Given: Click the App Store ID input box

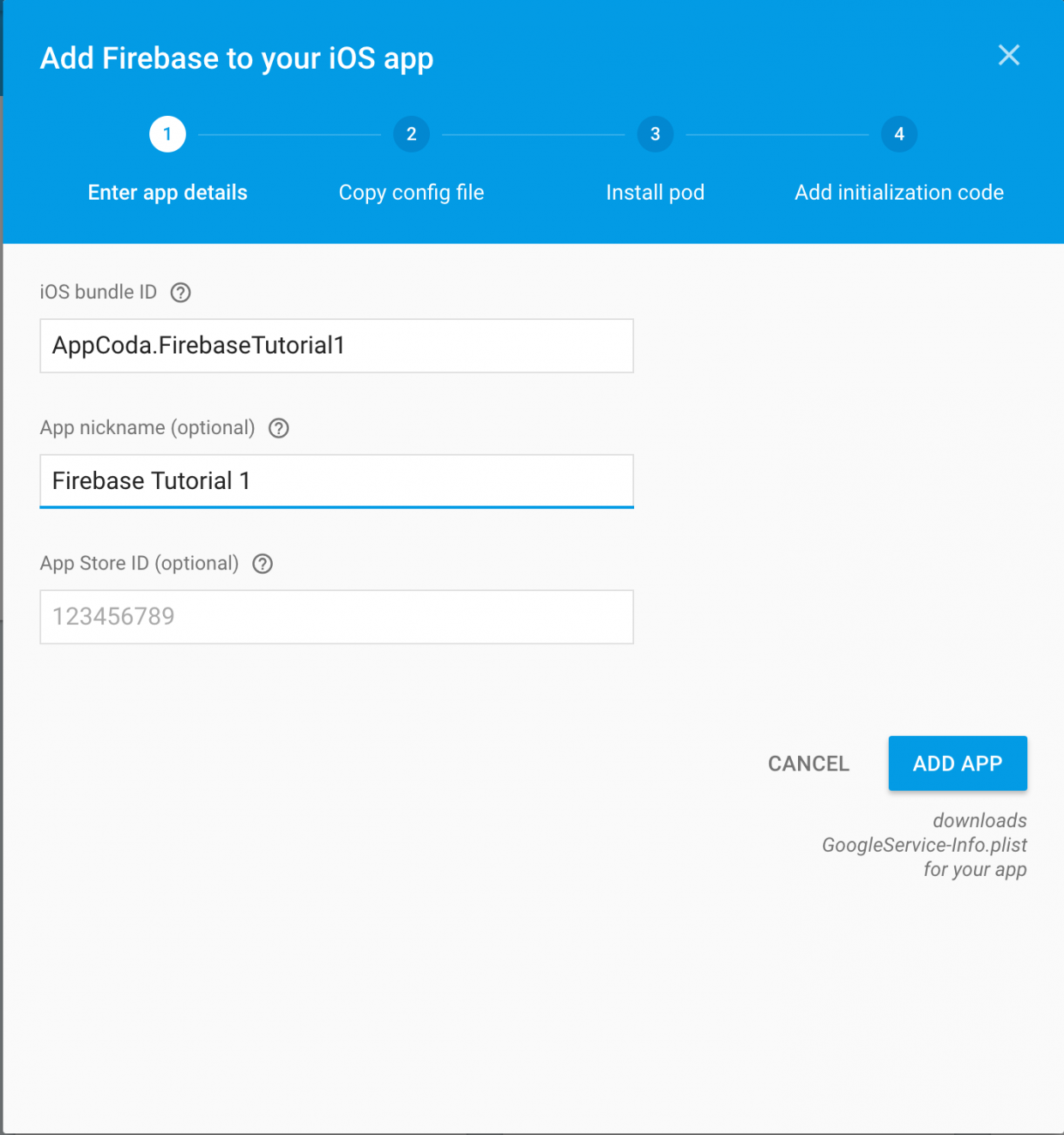Looking at the screenshot, I should click(x=336, y=617).
